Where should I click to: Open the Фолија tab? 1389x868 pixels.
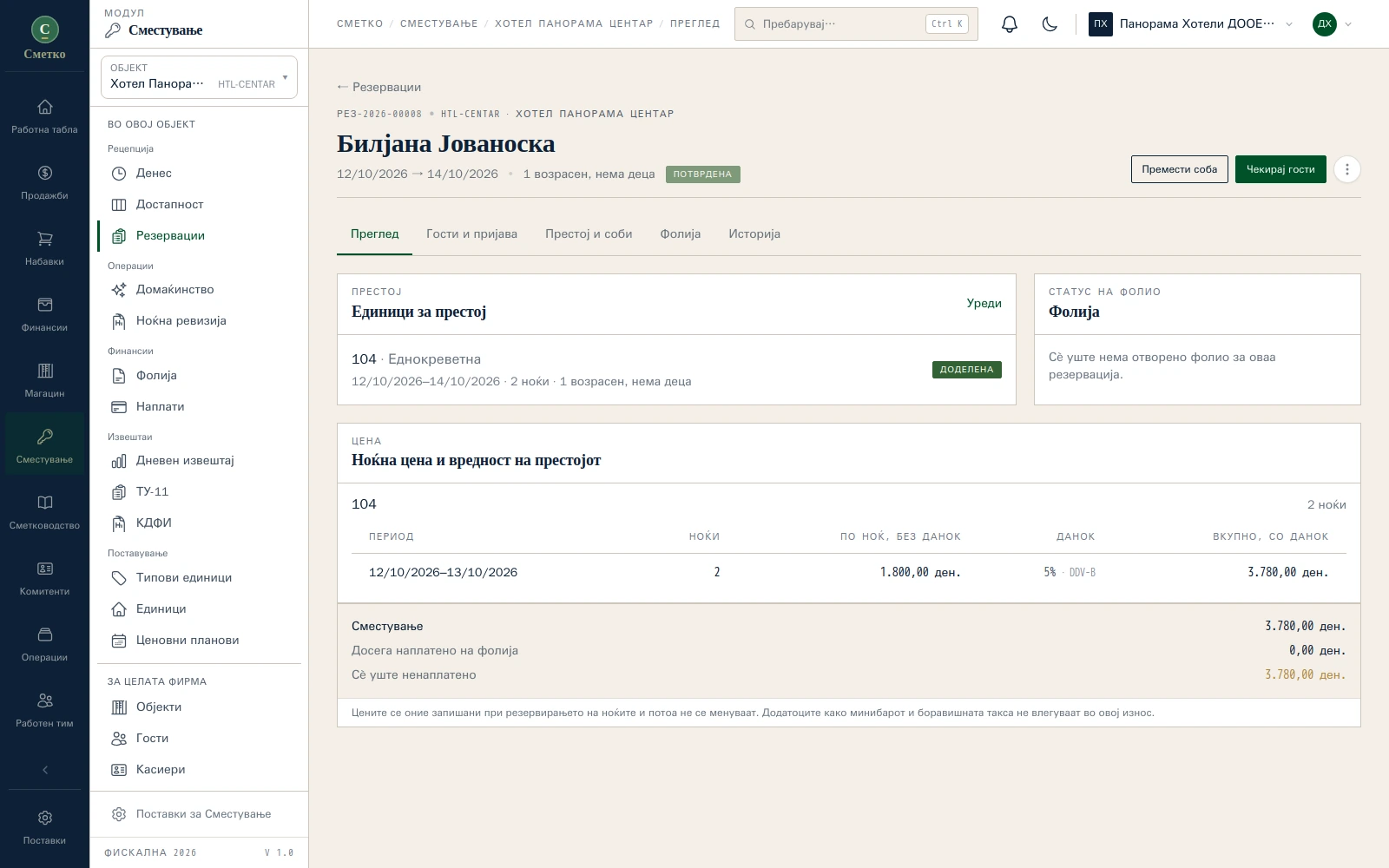[680, 234]
